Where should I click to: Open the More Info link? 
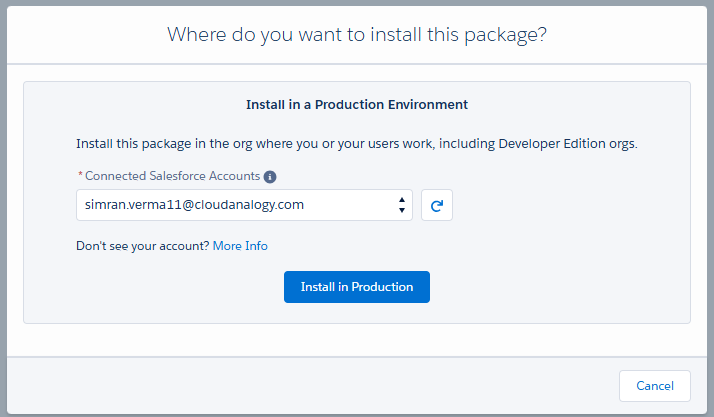pos(240,246)
